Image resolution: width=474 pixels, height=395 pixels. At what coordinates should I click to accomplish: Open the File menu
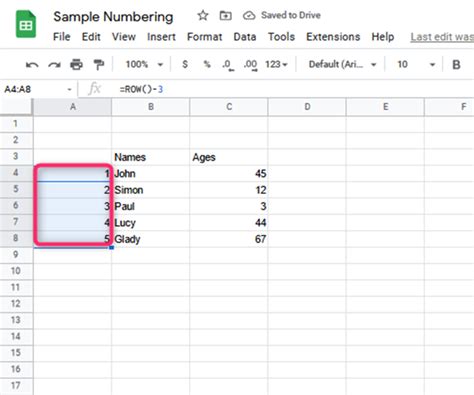[62, 37]
